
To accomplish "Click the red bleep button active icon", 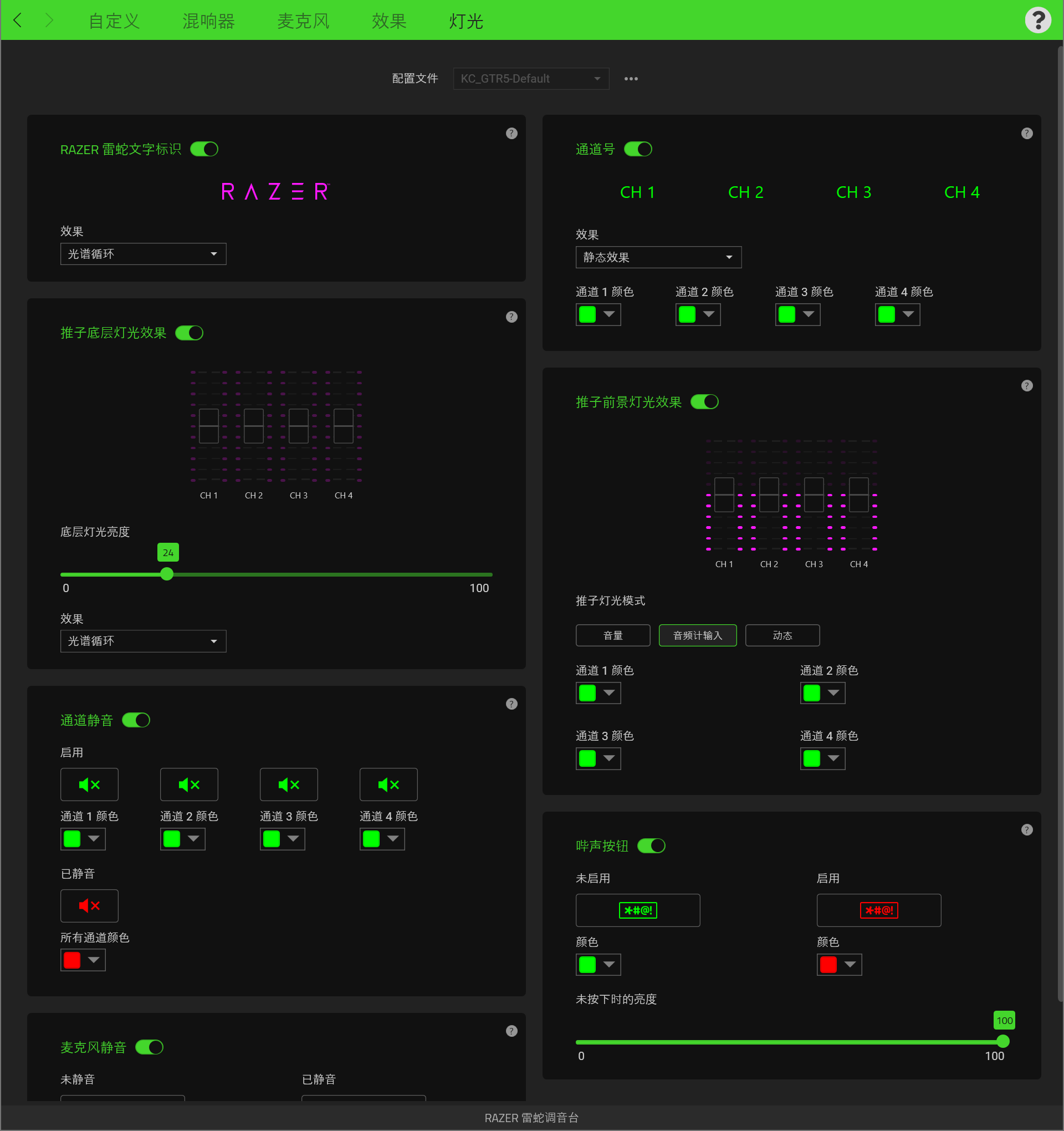I will (x=878, y=910).
